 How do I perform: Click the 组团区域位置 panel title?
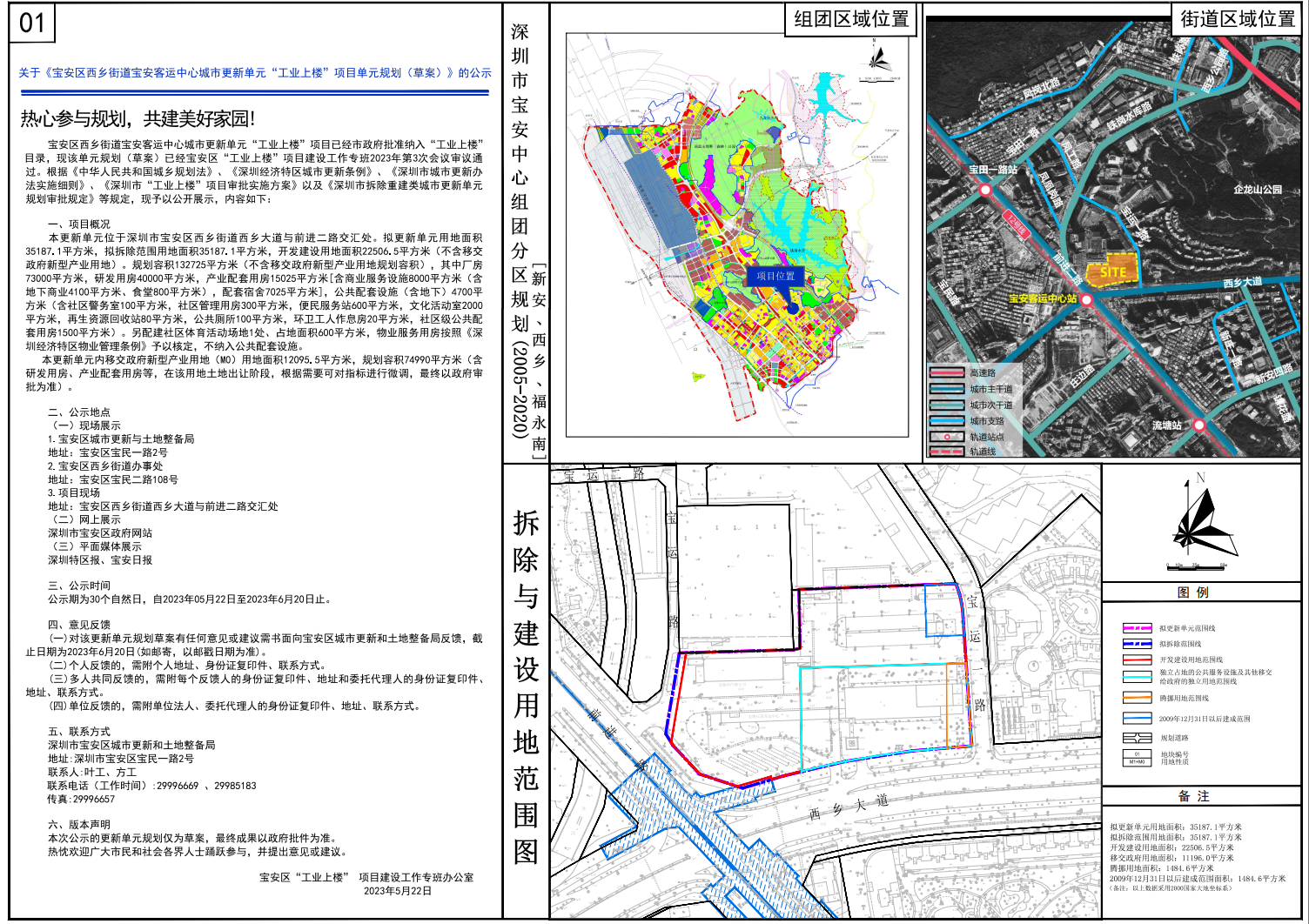[851, 19]
